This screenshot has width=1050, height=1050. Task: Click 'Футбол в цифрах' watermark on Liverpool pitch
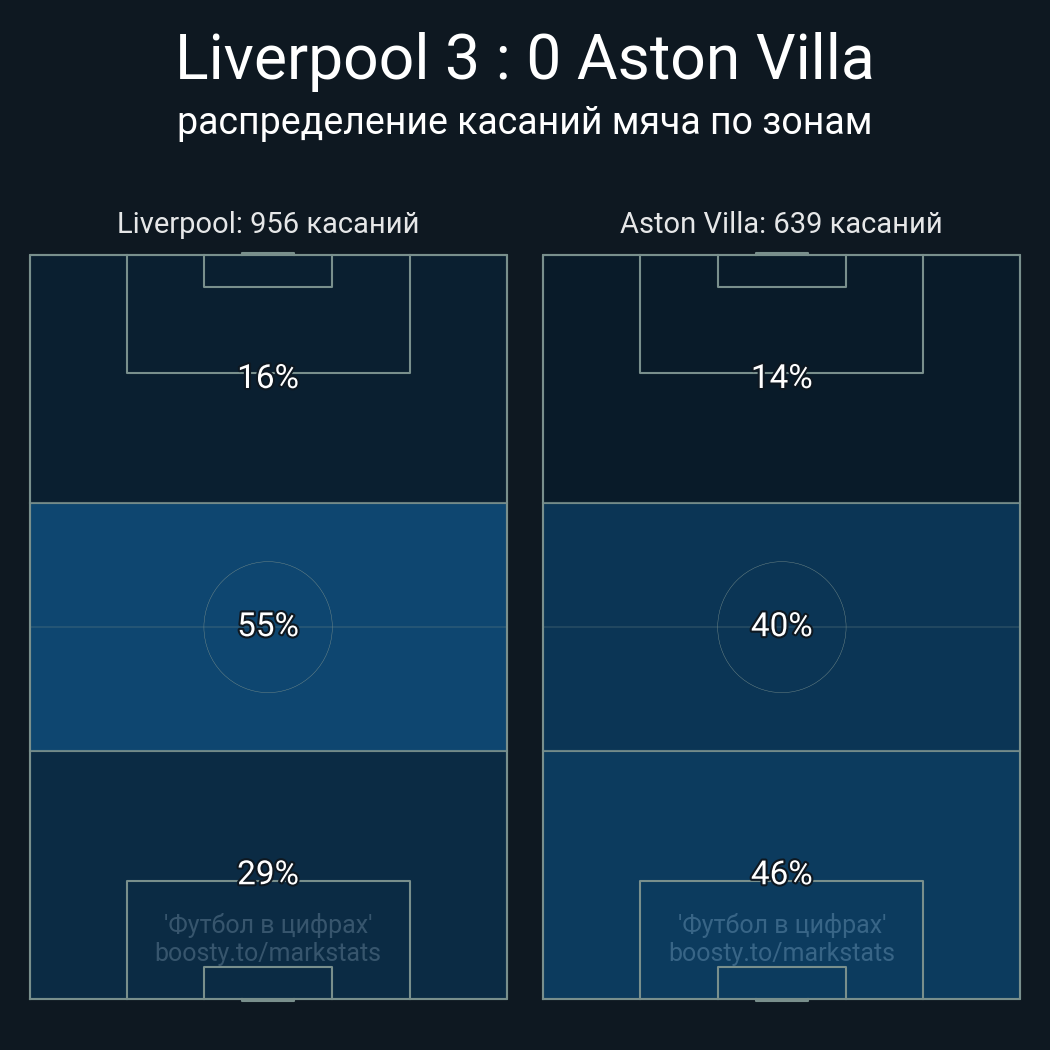point(268,923)
